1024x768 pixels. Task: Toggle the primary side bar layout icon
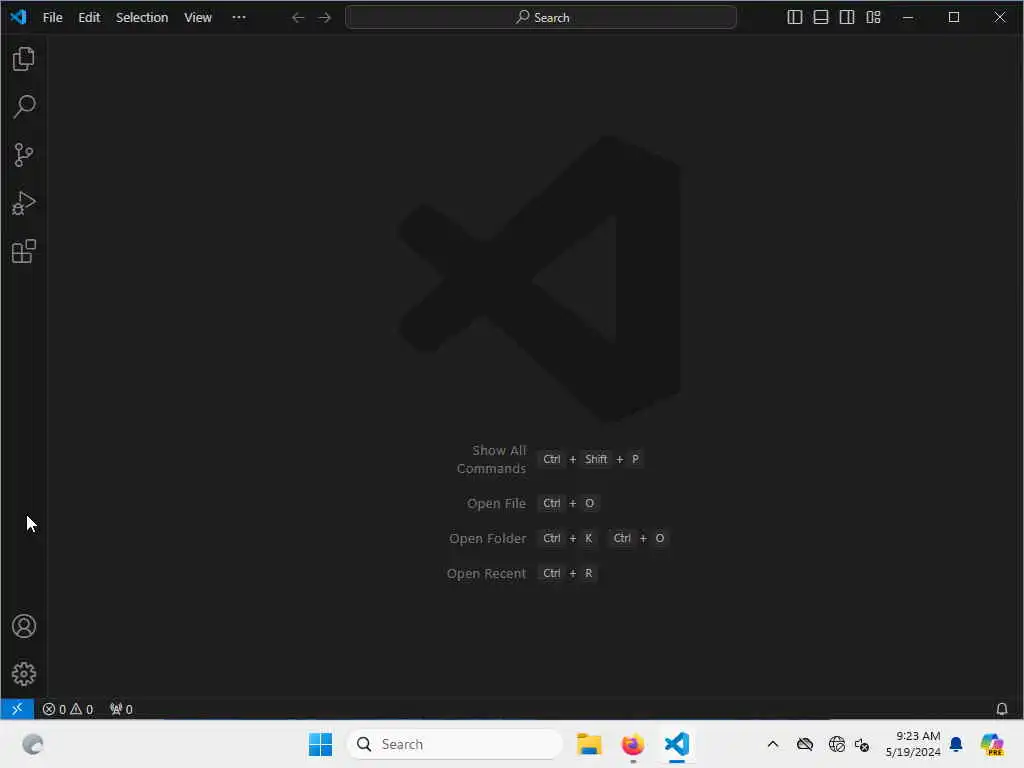coord(795,18)
